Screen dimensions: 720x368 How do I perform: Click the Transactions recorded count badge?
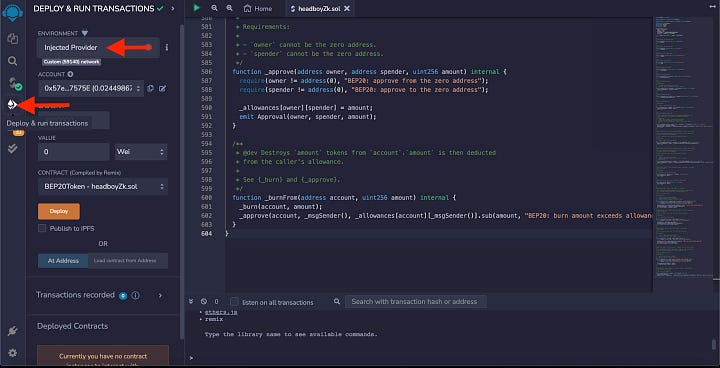123,295
